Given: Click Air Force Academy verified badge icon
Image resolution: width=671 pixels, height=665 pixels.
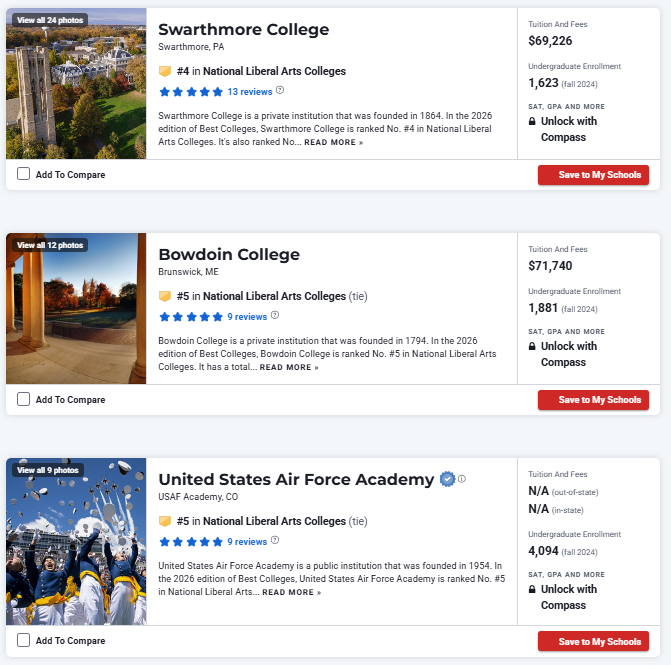Looking at the screenshot, I should (x=448, y=479).
